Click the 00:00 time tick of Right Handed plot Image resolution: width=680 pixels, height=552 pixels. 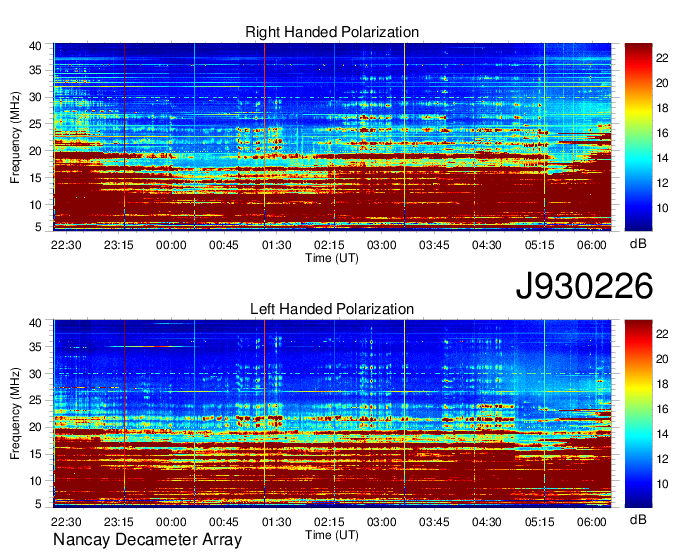(x=171, y=245)
